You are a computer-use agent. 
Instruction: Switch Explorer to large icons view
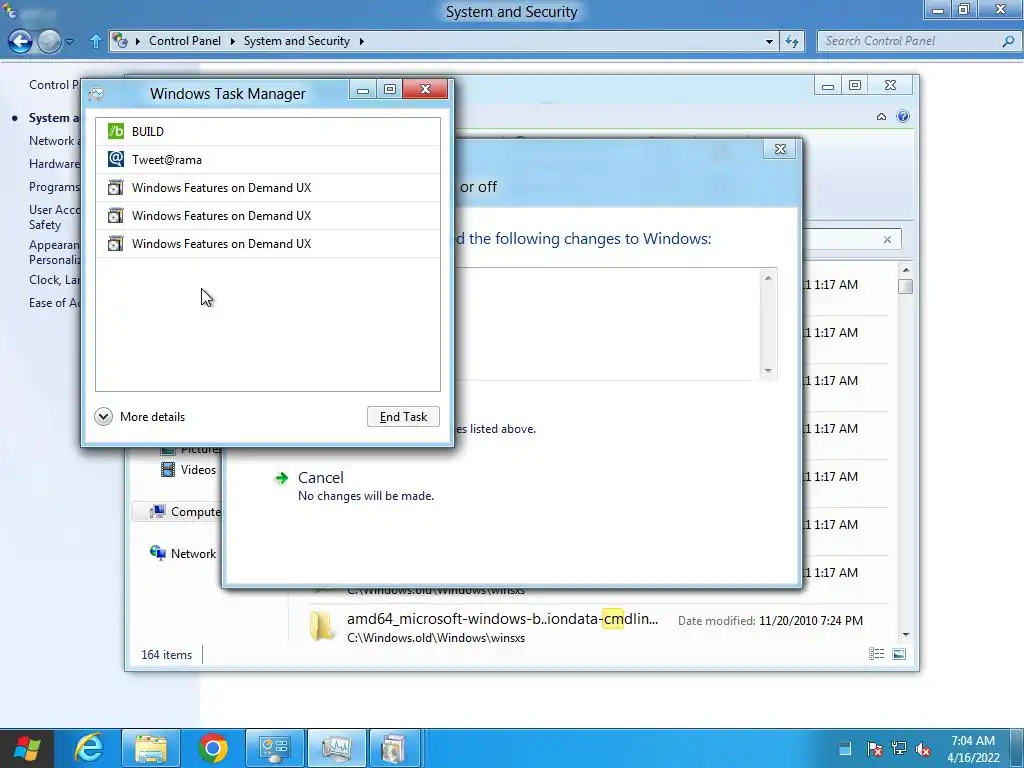pyautogui.click(x=899, y=654)
